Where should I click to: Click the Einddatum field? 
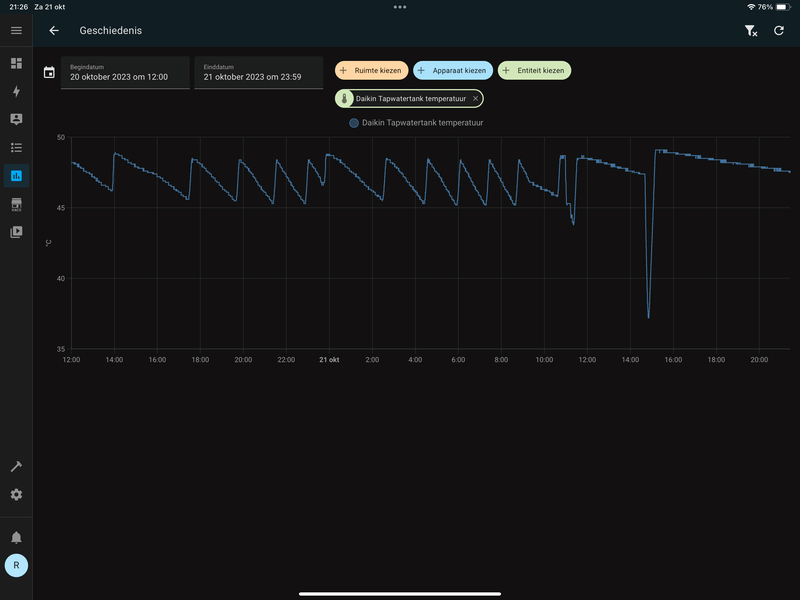[259, 72]
